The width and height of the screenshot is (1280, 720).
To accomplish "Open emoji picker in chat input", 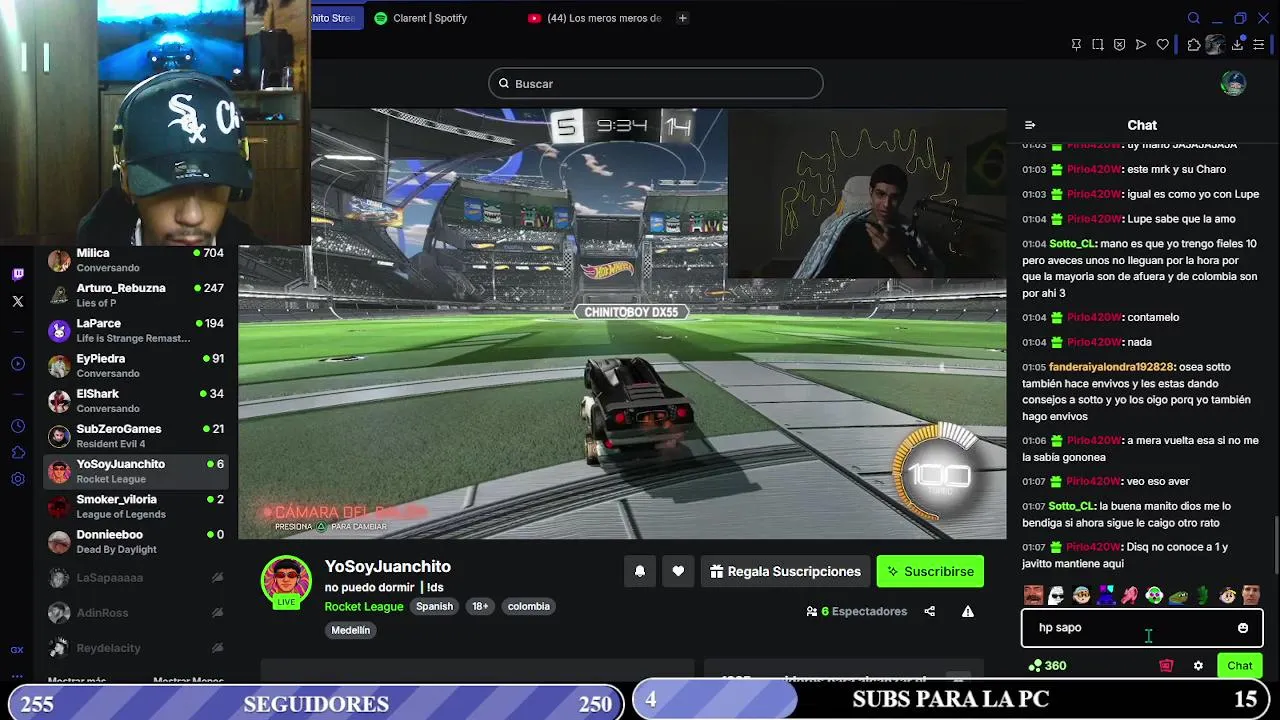I will pyautogui.click(x=1243, y=628).
